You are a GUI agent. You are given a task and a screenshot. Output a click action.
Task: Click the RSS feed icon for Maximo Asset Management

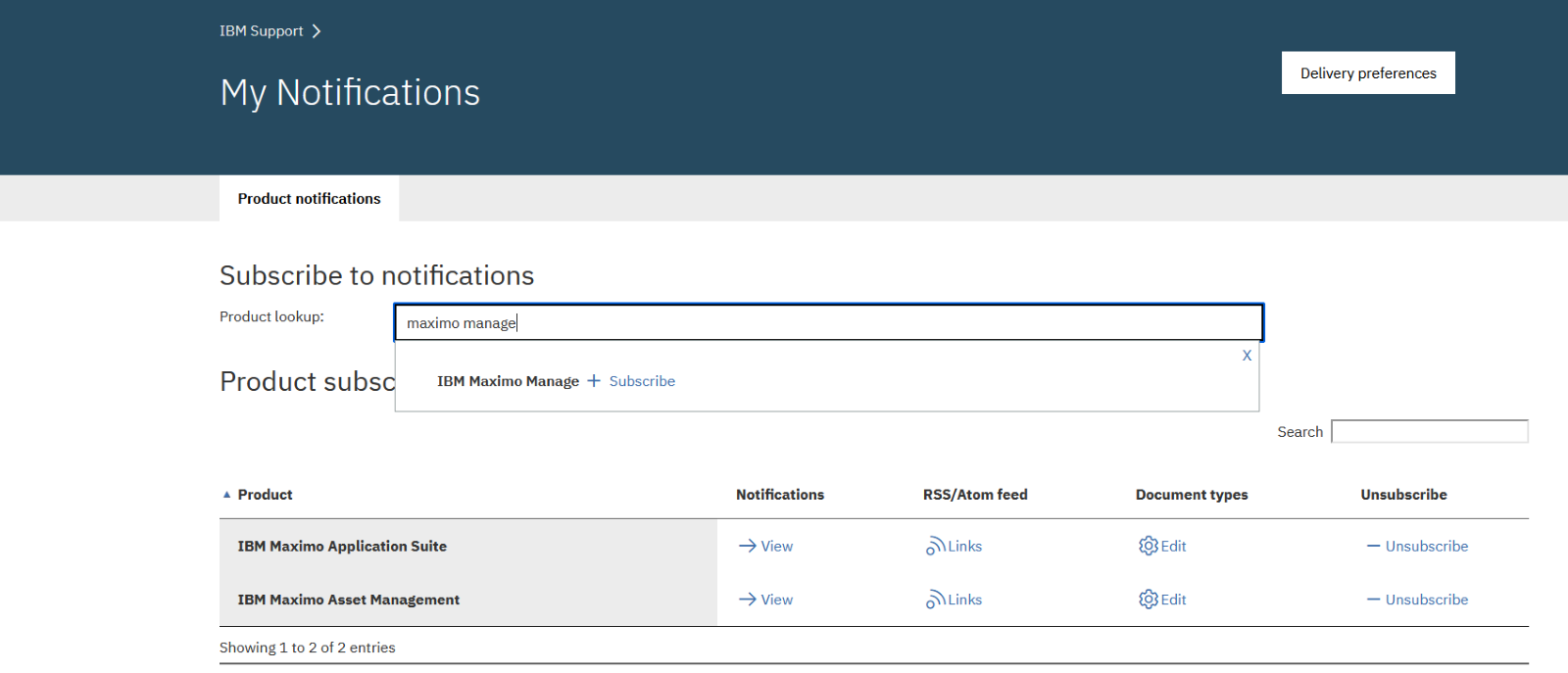click(x=935, y=600)
